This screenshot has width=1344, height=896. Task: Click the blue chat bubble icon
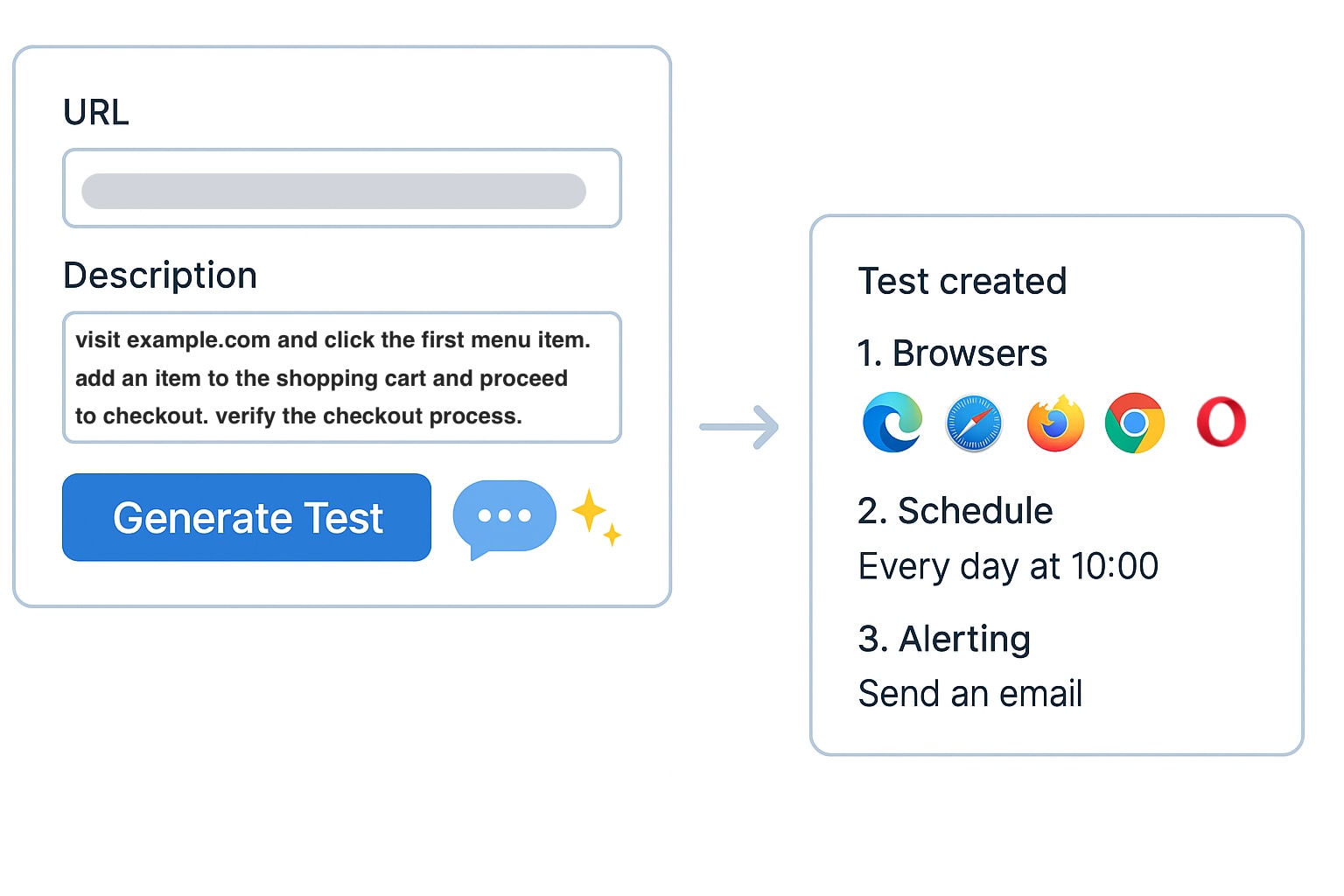(x=504, y=517)
